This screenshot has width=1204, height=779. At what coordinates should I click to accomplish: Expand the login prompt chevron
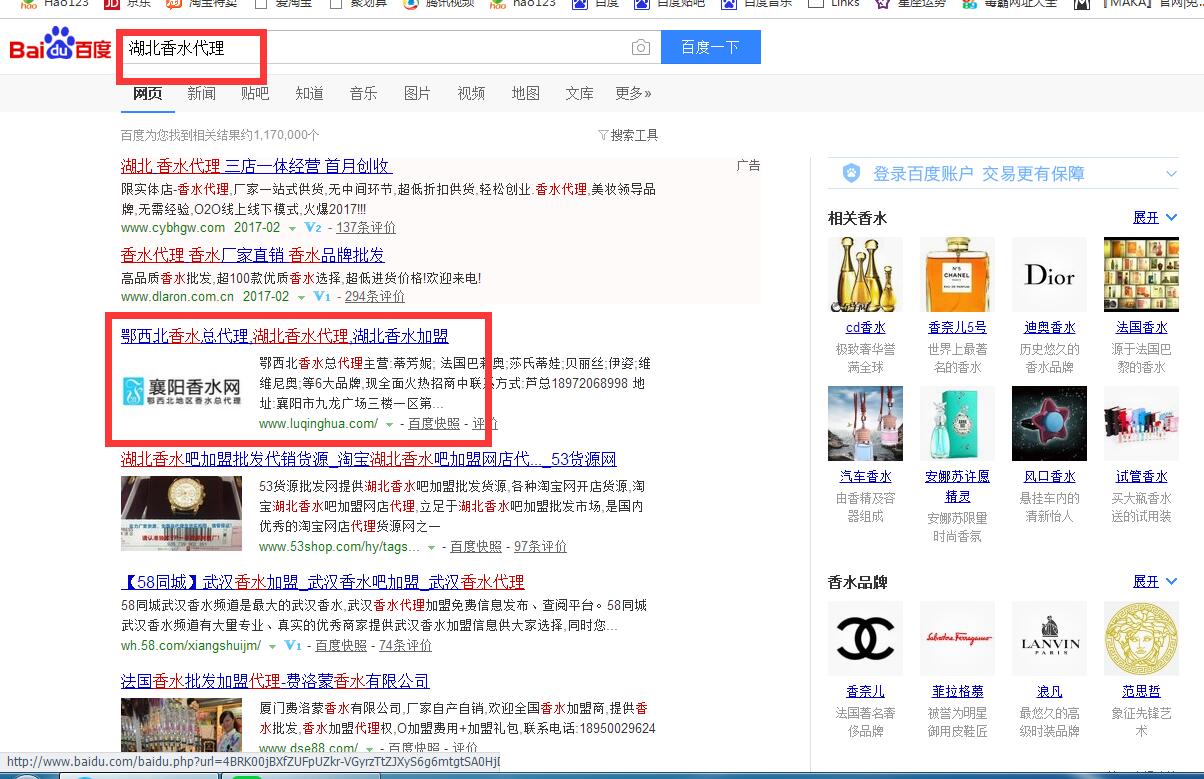(1171, 174)
